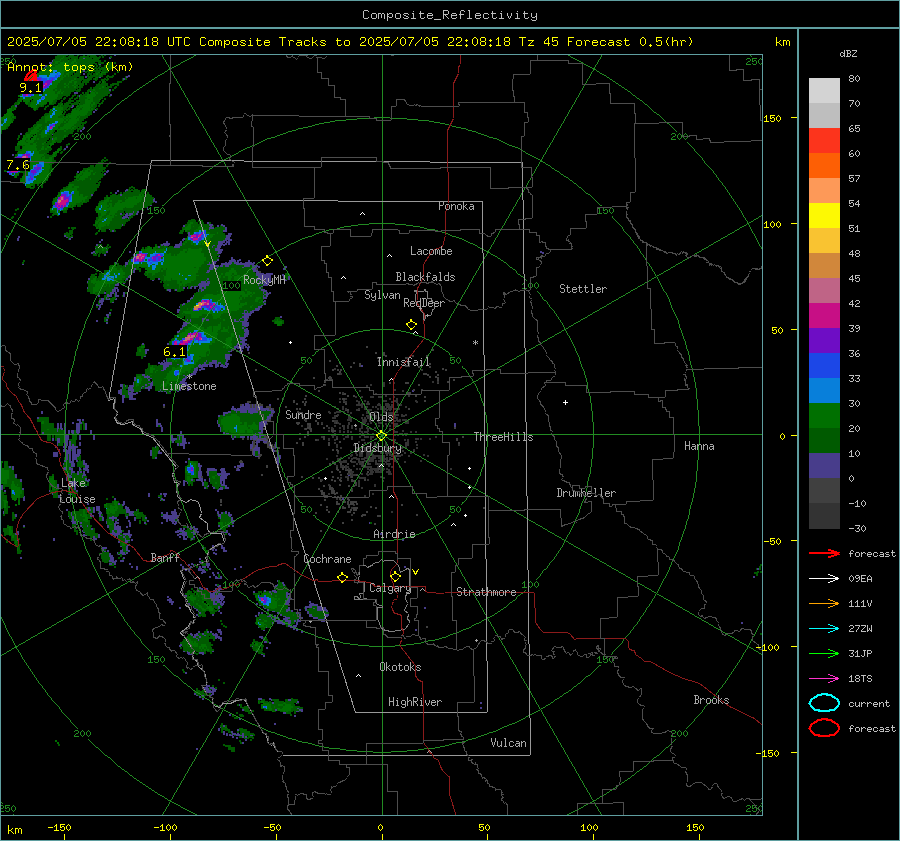Click the cyan current ellipse icon
The image size is (900, 841).
tap(824, 703)
